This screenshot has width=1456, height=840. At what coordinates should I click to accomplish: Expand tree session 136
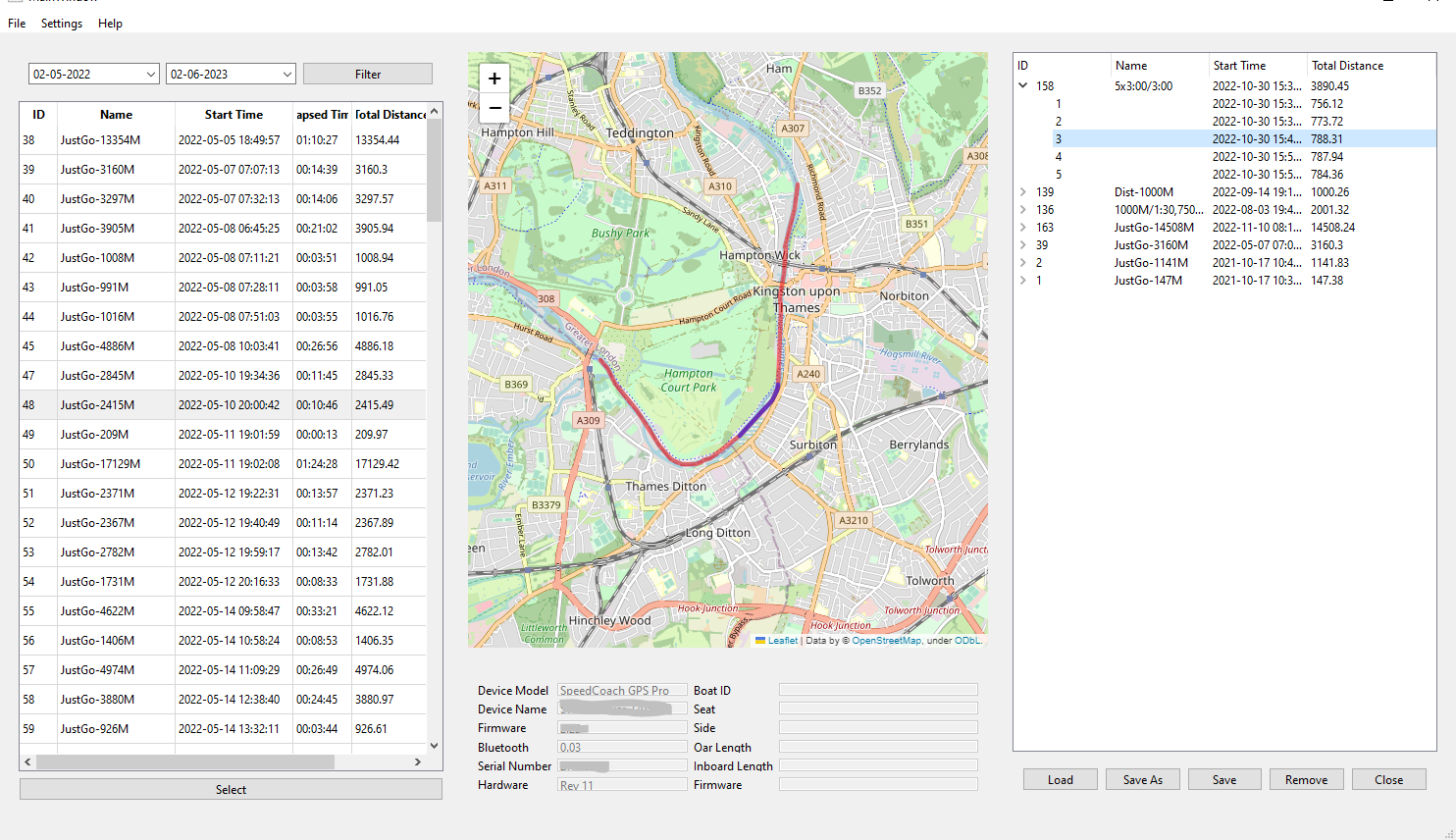tap(1023, 209)
